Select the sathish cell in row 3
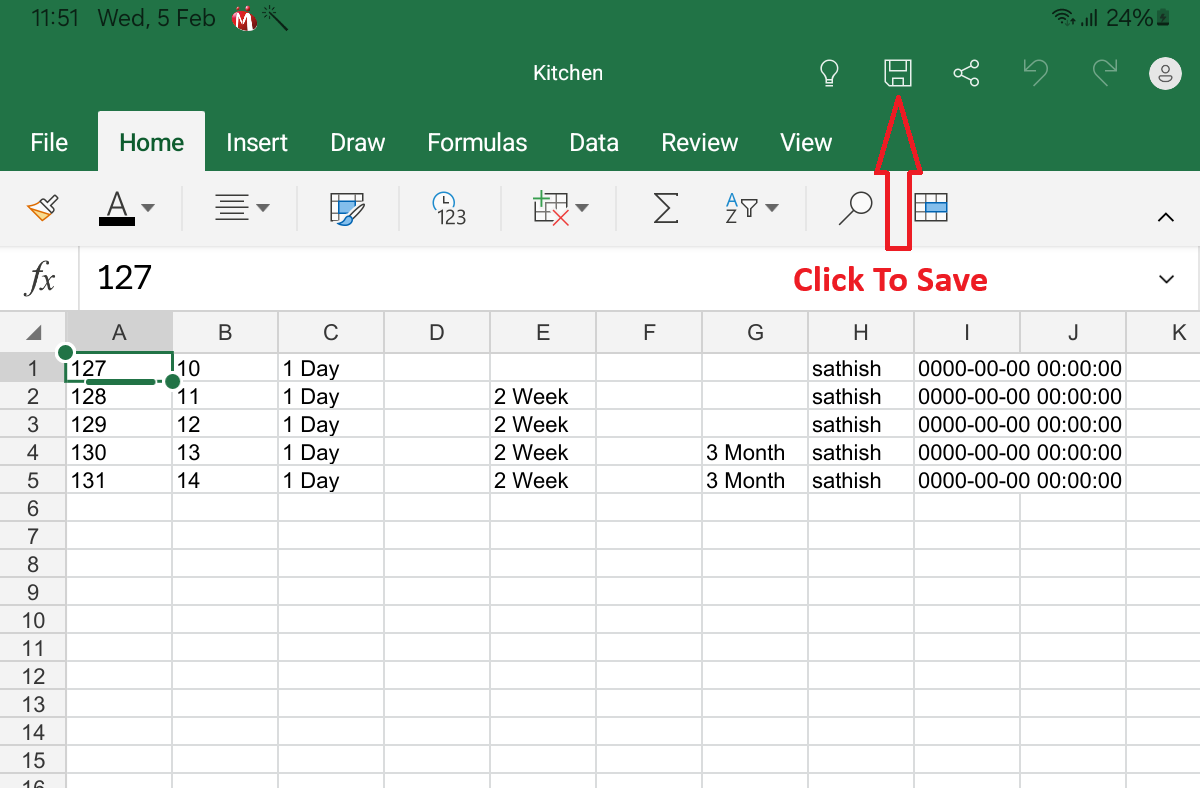1200x788 pixels. (861, 424)
